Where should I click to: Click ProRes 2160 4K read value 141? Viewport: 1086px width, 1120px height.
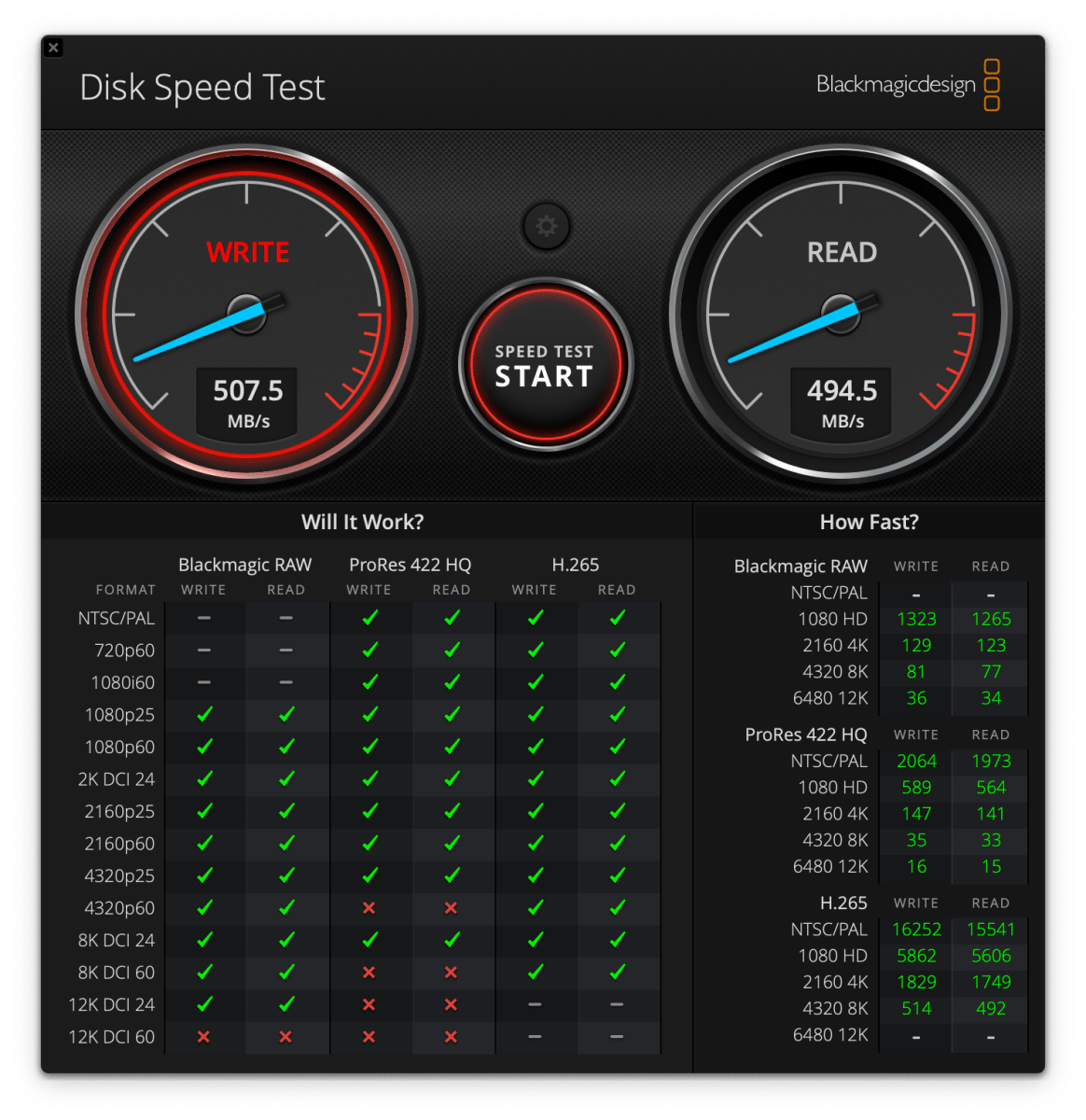991,814
